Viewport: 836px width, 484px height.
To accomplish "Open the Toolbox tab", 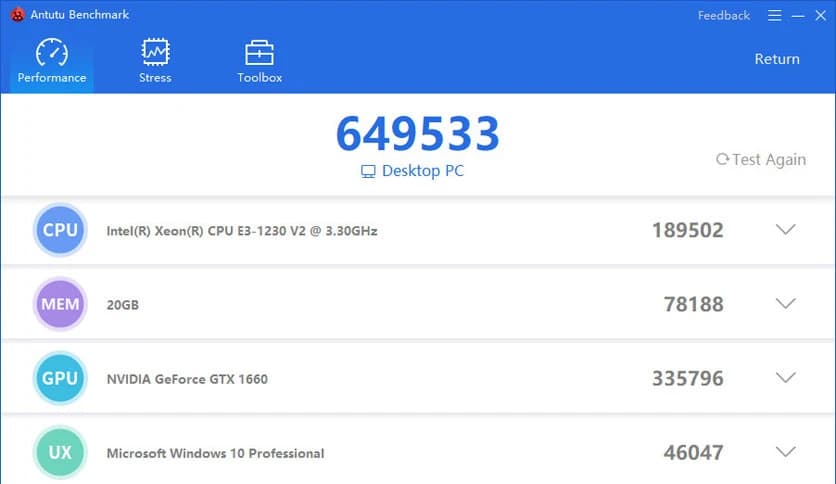I will point(260,61).
